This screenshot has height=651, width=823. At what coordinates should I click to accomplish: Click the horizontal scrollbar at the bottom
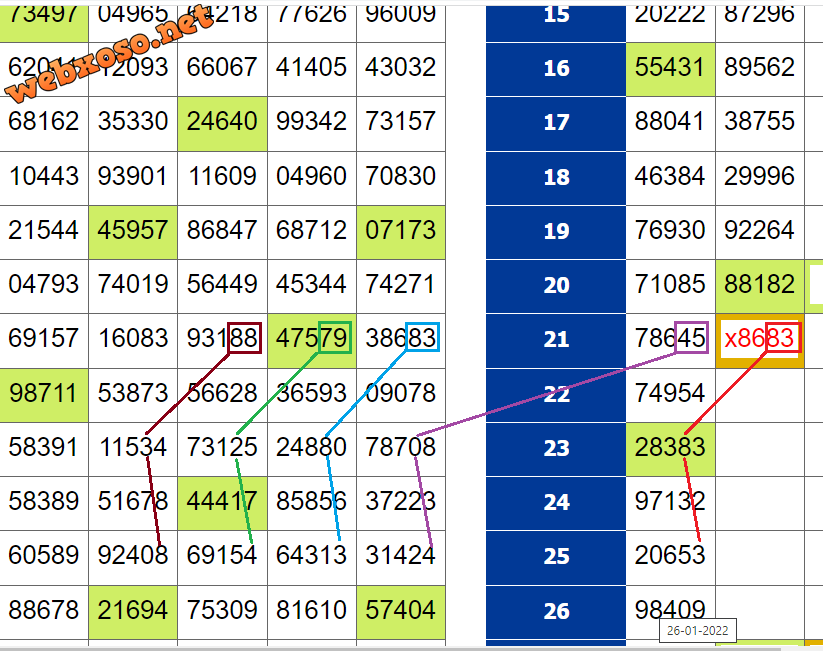click(400, 646)
